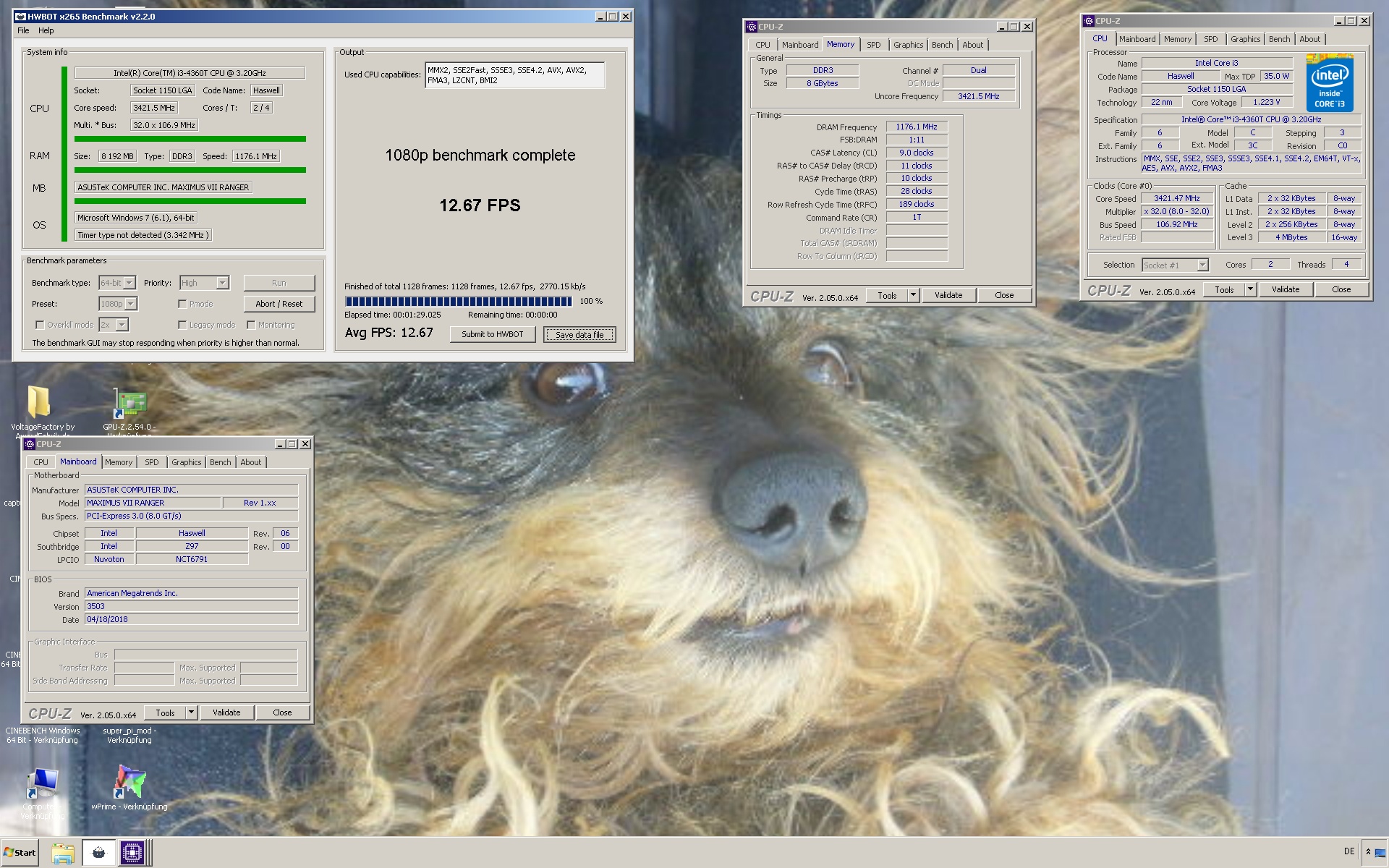Click the Timer type not detected field
This screenshot has width=1389, height=868.
tap(143, 235)
